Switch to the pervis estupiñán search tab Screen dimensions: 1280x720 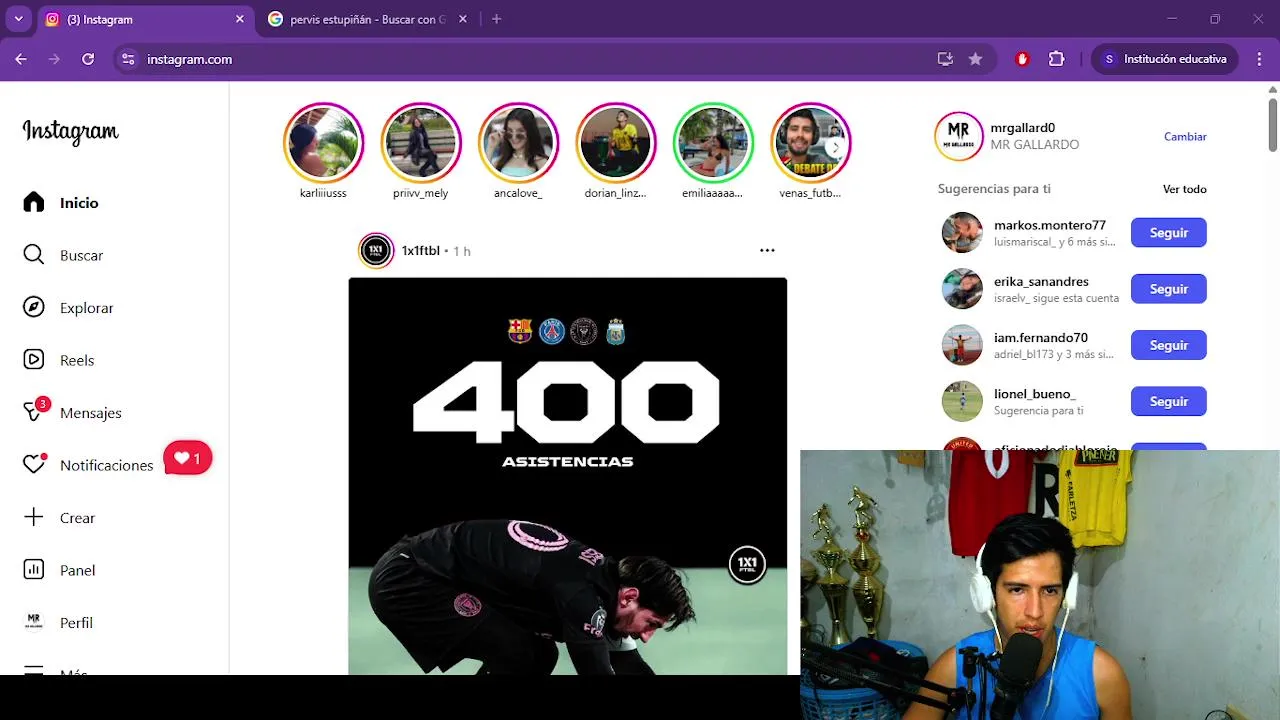coord(368,19)
